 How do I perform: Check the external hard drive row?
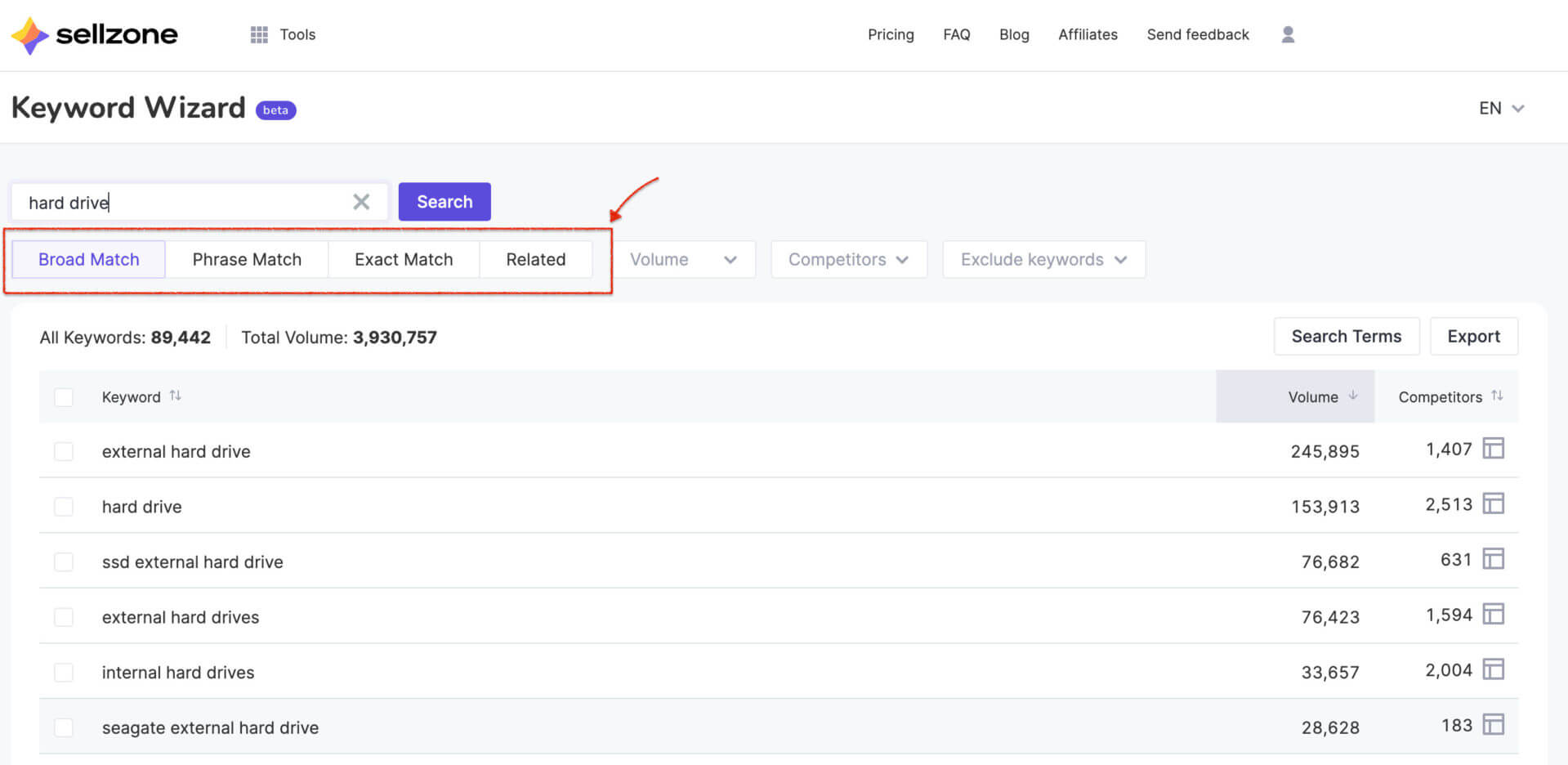point(64,451)
